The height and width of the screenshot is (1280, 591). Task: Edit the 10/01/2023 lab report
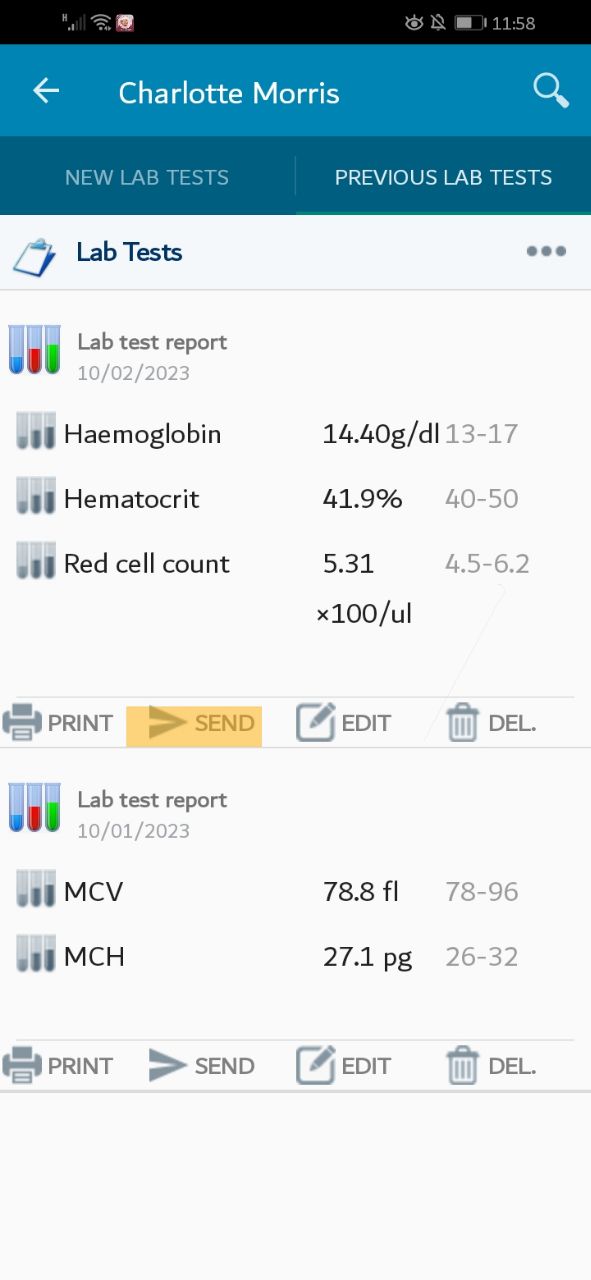click(343, 1066)
